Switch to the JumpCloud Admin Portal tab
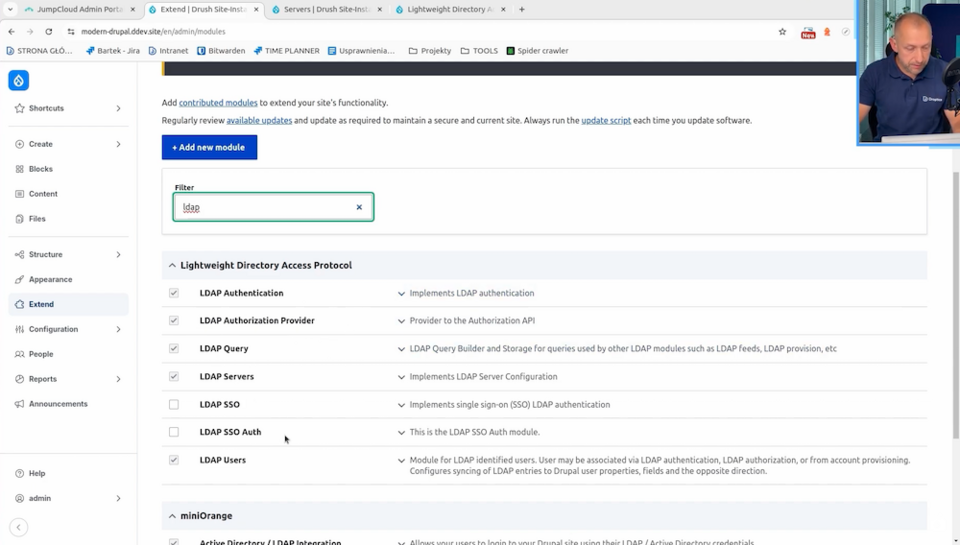 click(80, 9)
